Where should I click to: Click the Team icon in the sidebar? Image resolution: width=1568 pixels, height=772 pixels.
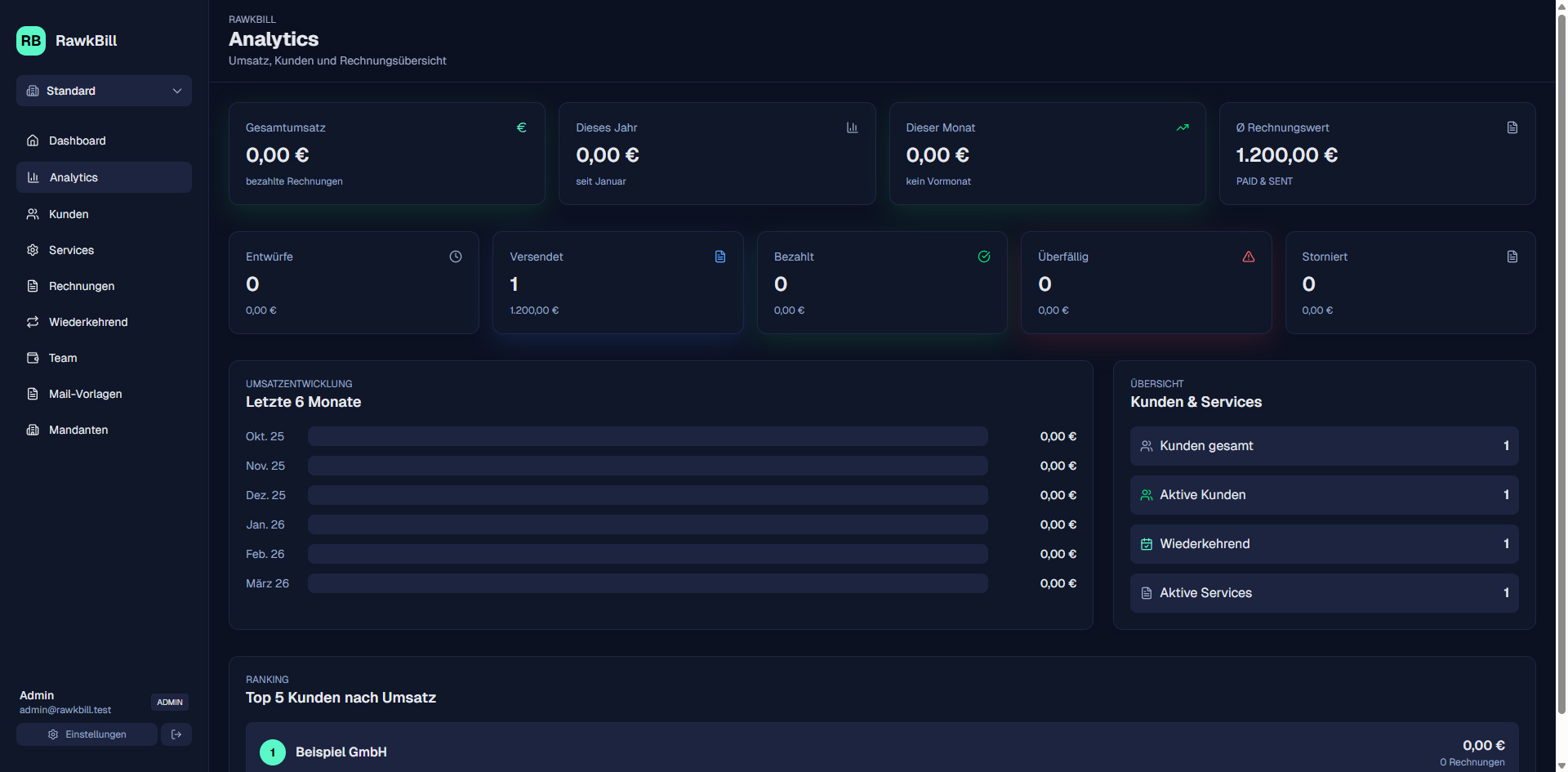coord(33,358)
